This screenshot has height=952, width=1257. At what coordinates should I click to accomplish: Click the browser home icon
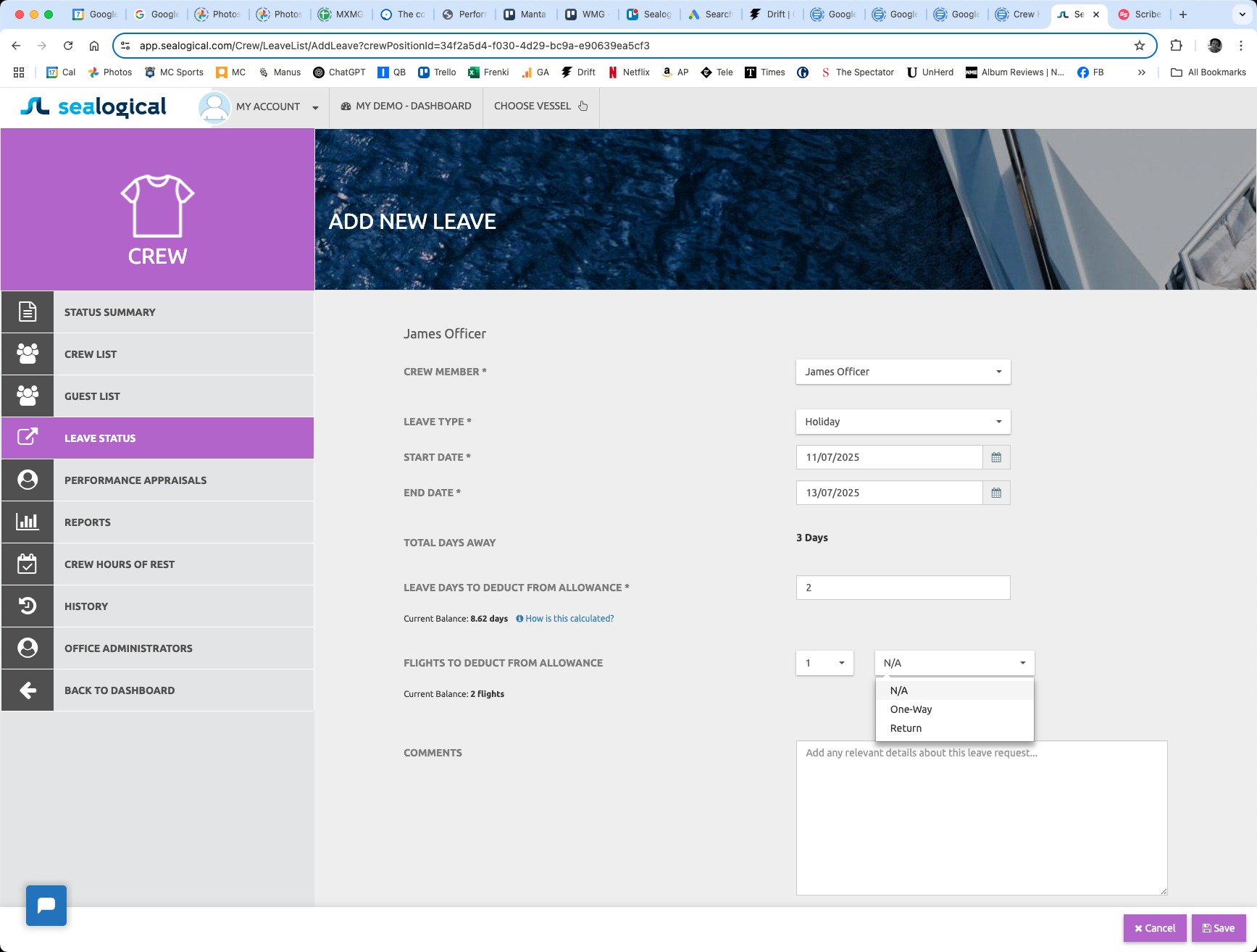(x=94, y=46)
